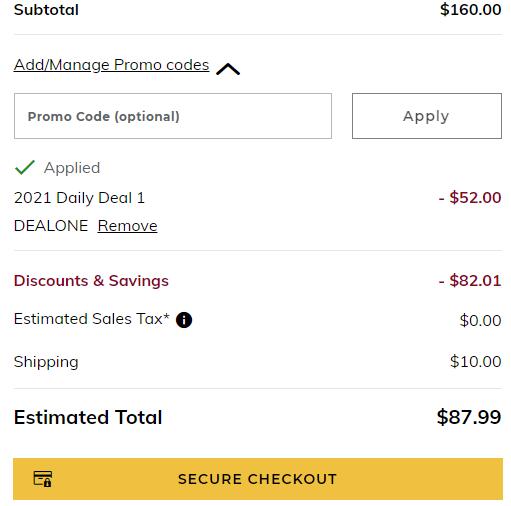This screenshot has width=511, height=506.
Task: Select the $87.99 estimated total amount
Action: click(x=469, y=417)
